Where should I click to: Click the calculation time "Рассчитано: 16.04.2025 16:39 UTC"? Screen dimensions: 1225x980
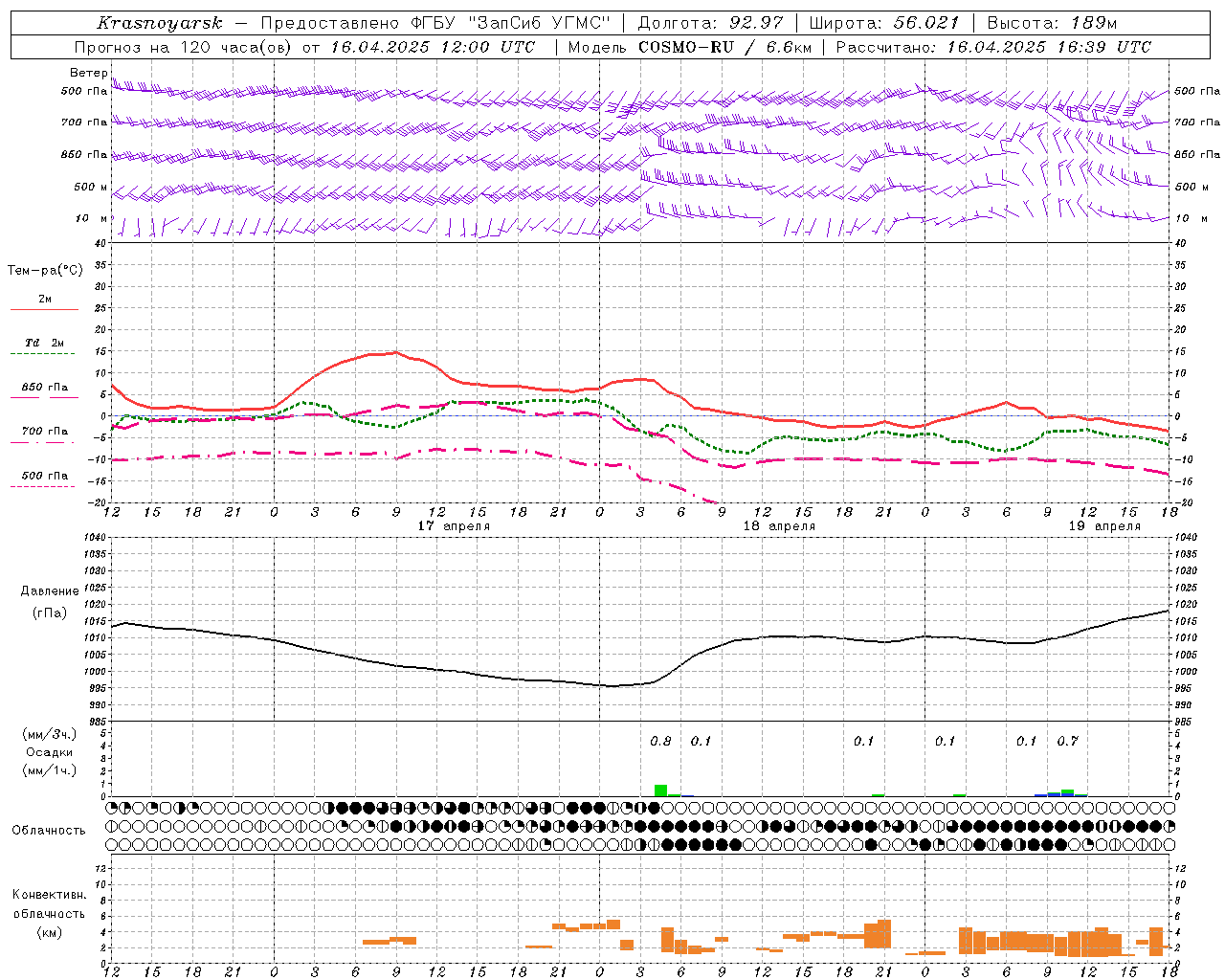point(993,47)
